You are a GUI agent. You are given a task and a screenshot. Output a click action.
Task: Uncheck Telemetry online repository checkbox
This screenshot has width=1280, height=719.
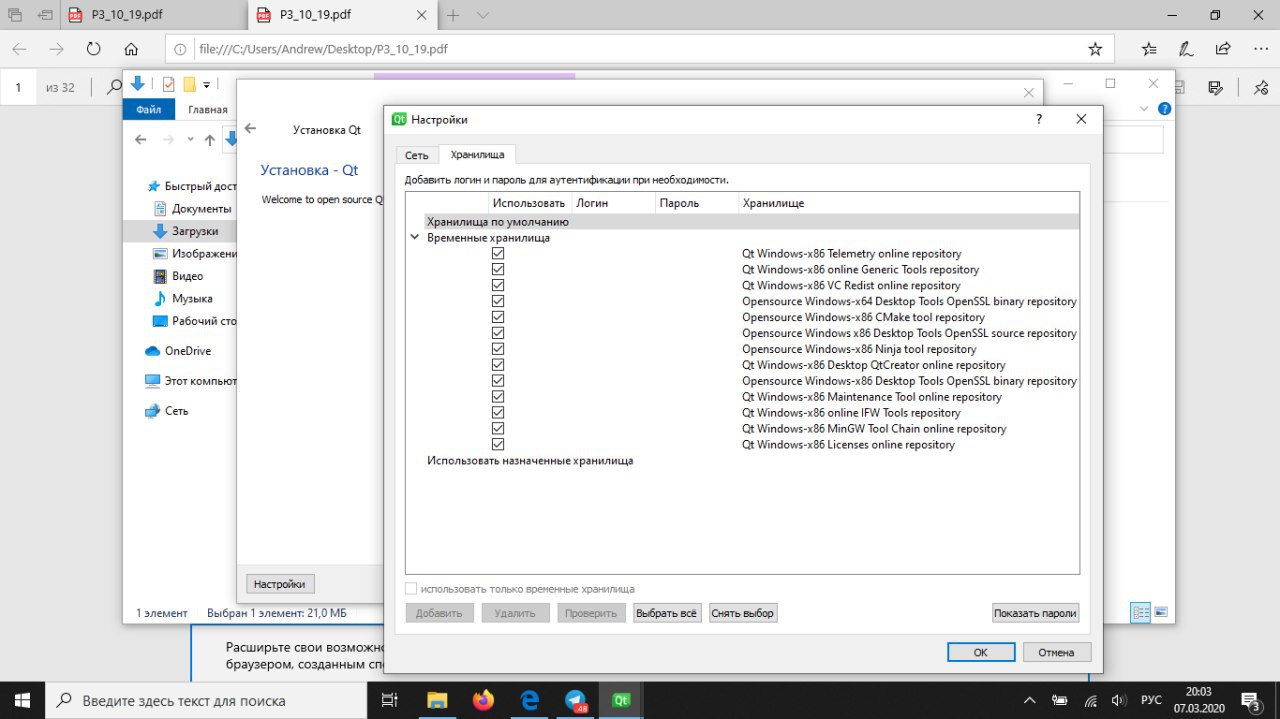(498, 254)
